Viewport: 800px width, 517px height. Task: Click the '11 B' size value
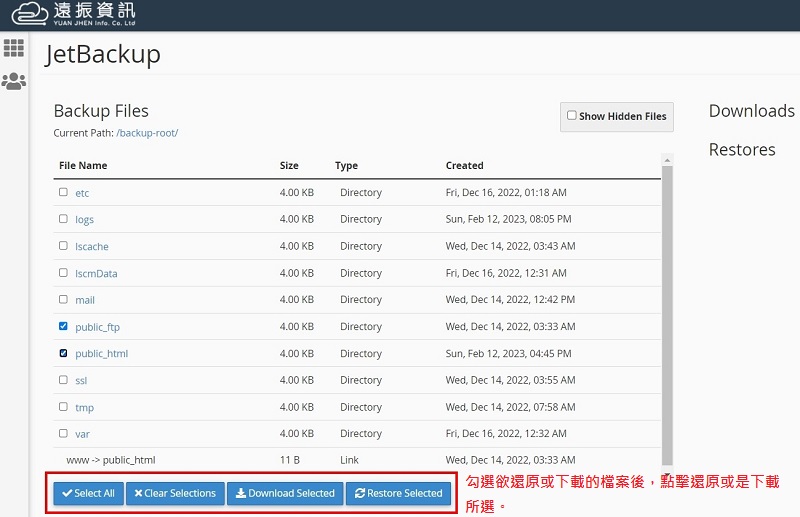tap(289, 460)
